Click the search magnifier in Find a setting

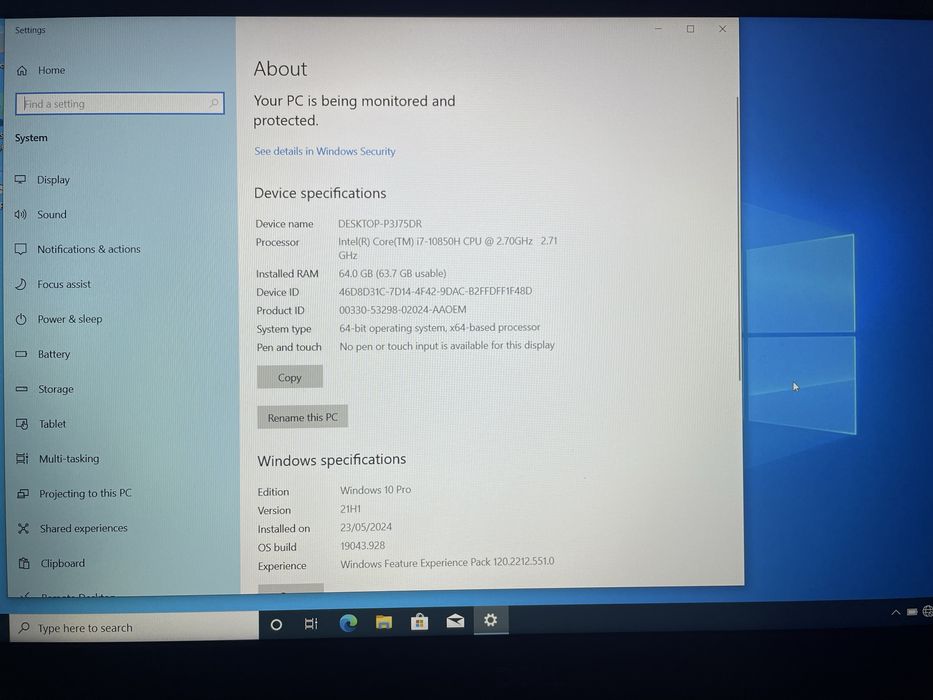214,104
